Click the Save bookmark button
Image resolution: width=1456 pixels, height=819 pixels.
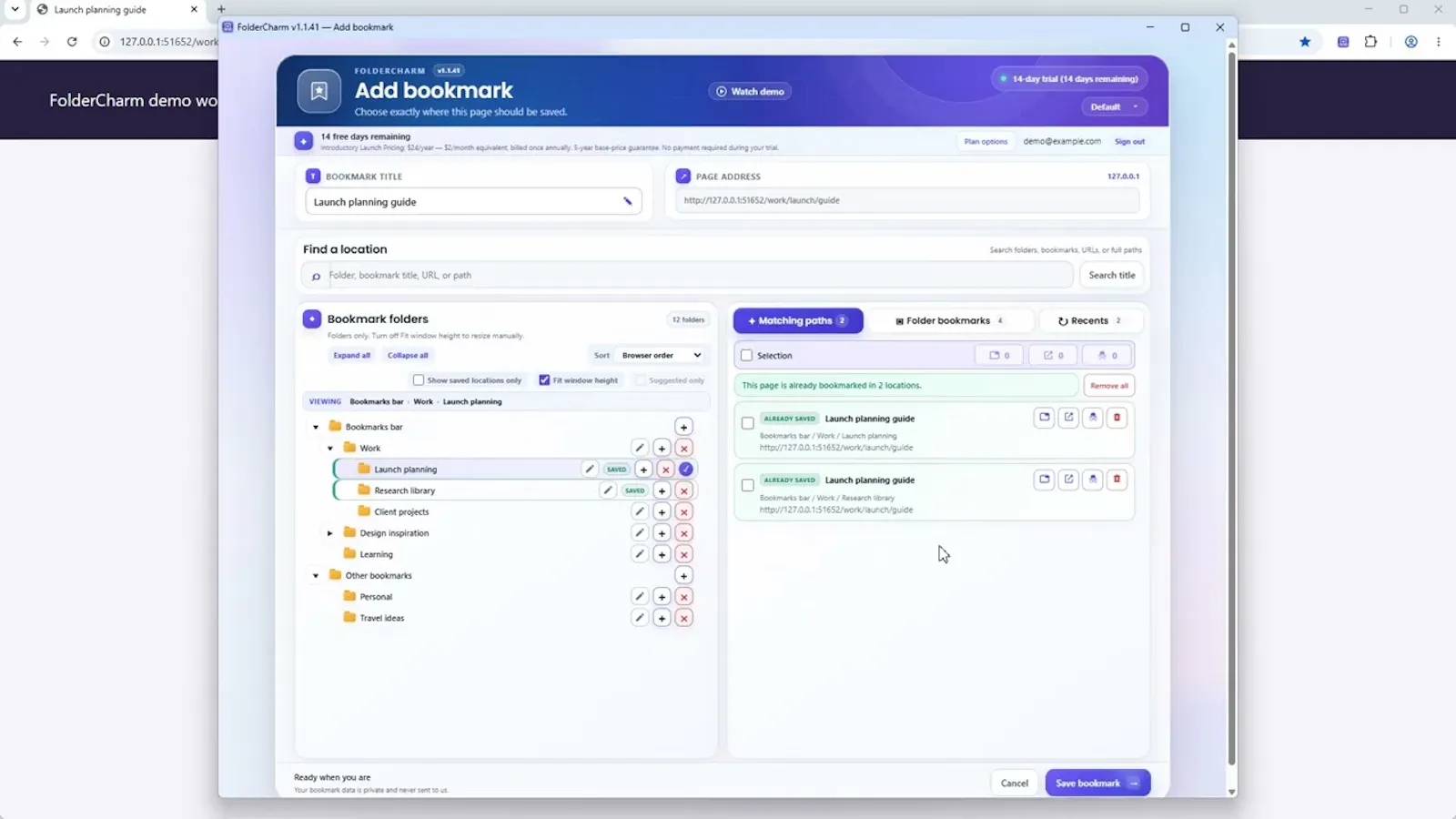[x=1097, y=783]
